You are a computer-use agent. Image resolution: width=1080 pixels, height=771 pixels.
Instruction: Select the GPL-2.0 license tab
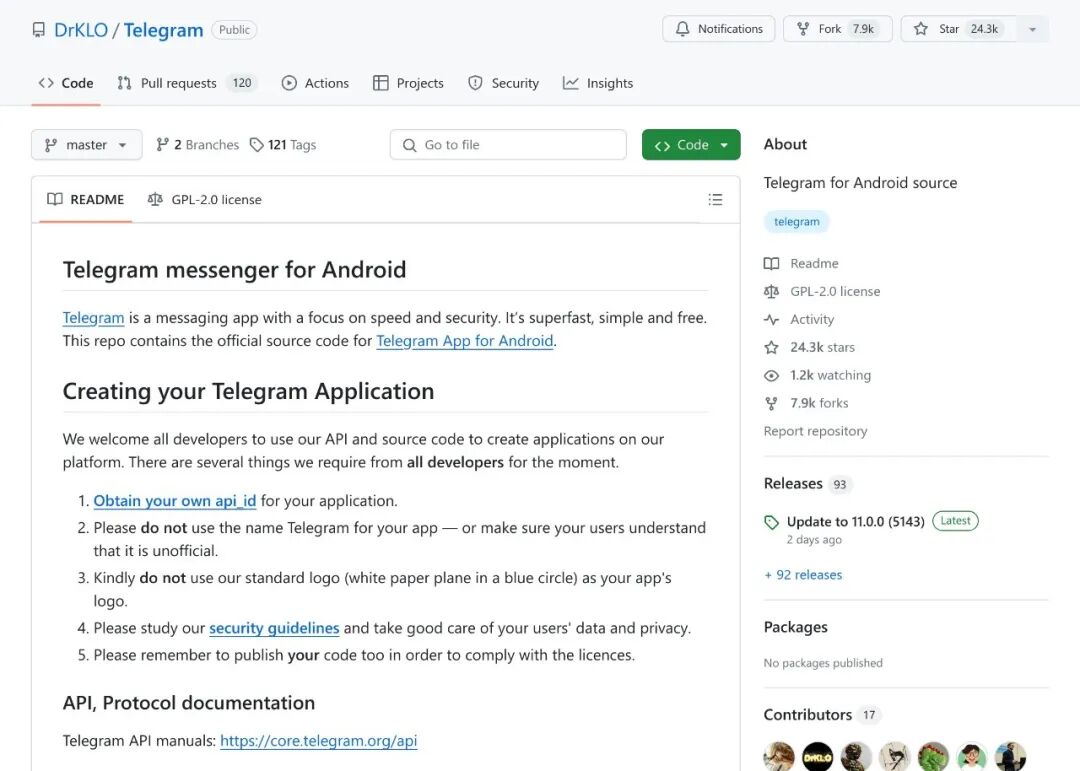coord(205,200)
